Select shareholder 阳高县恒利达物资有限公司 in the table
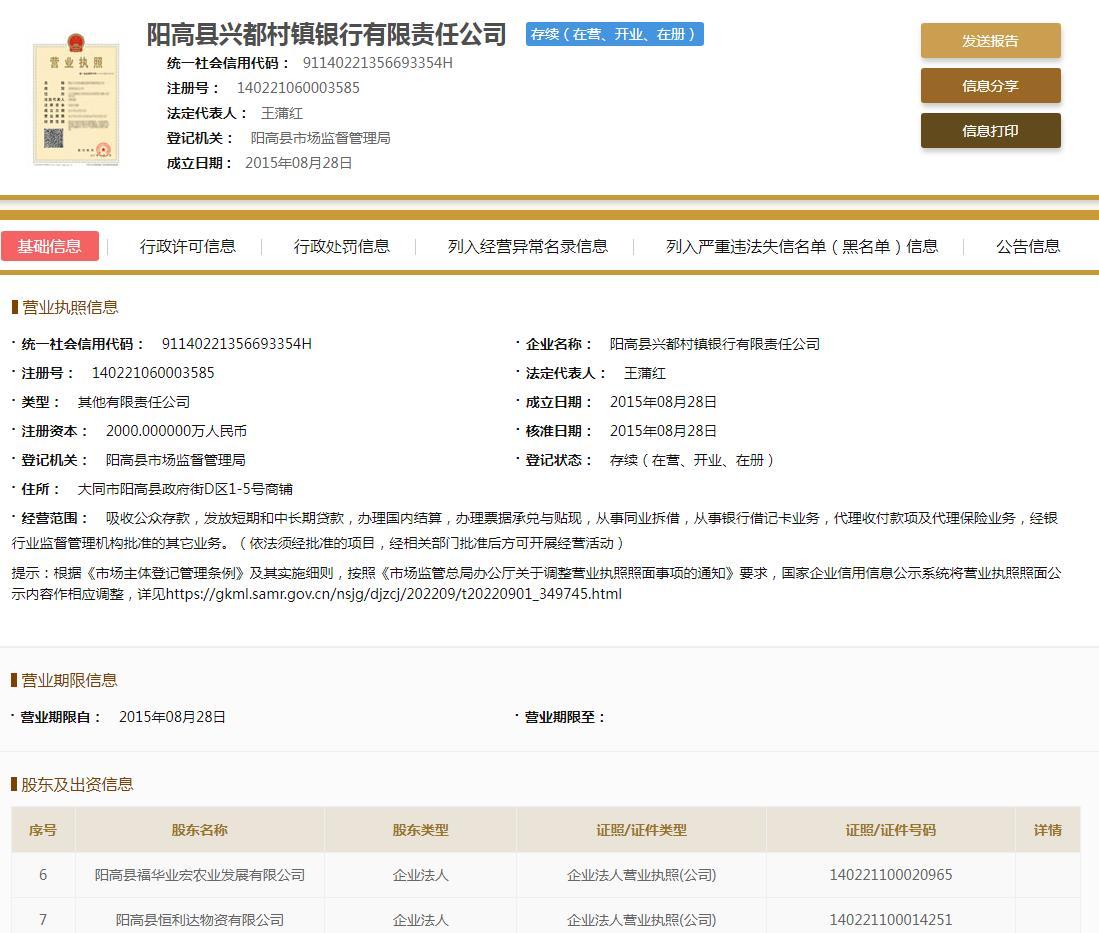The height and width of the screenshot is (933, 1099). tap(196, 920)
